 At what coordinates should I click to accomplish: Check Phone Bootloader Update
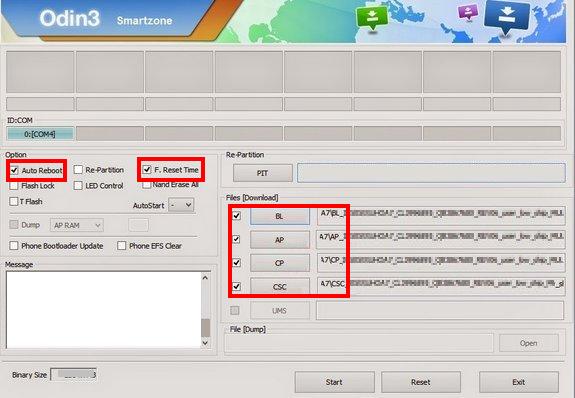click(14, 246)
